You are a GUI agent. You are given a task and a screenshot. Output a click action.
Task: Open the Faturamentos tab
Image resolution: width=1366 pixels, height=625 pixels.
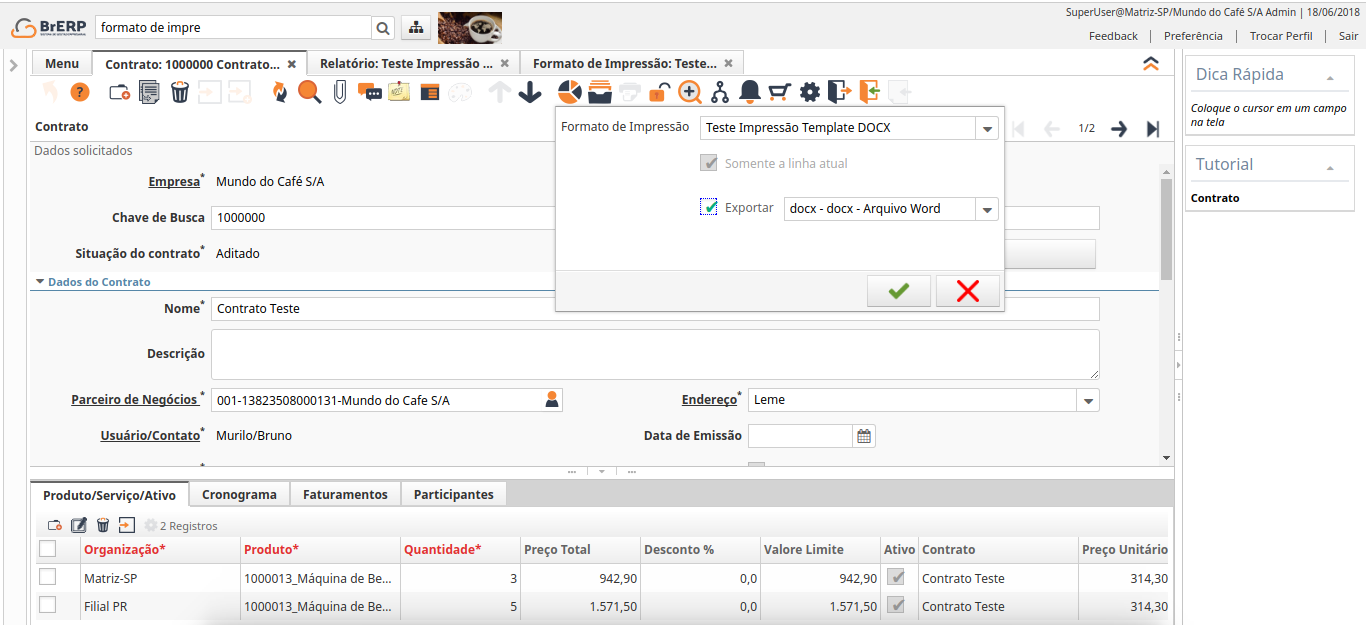click(x=345, y=494)
